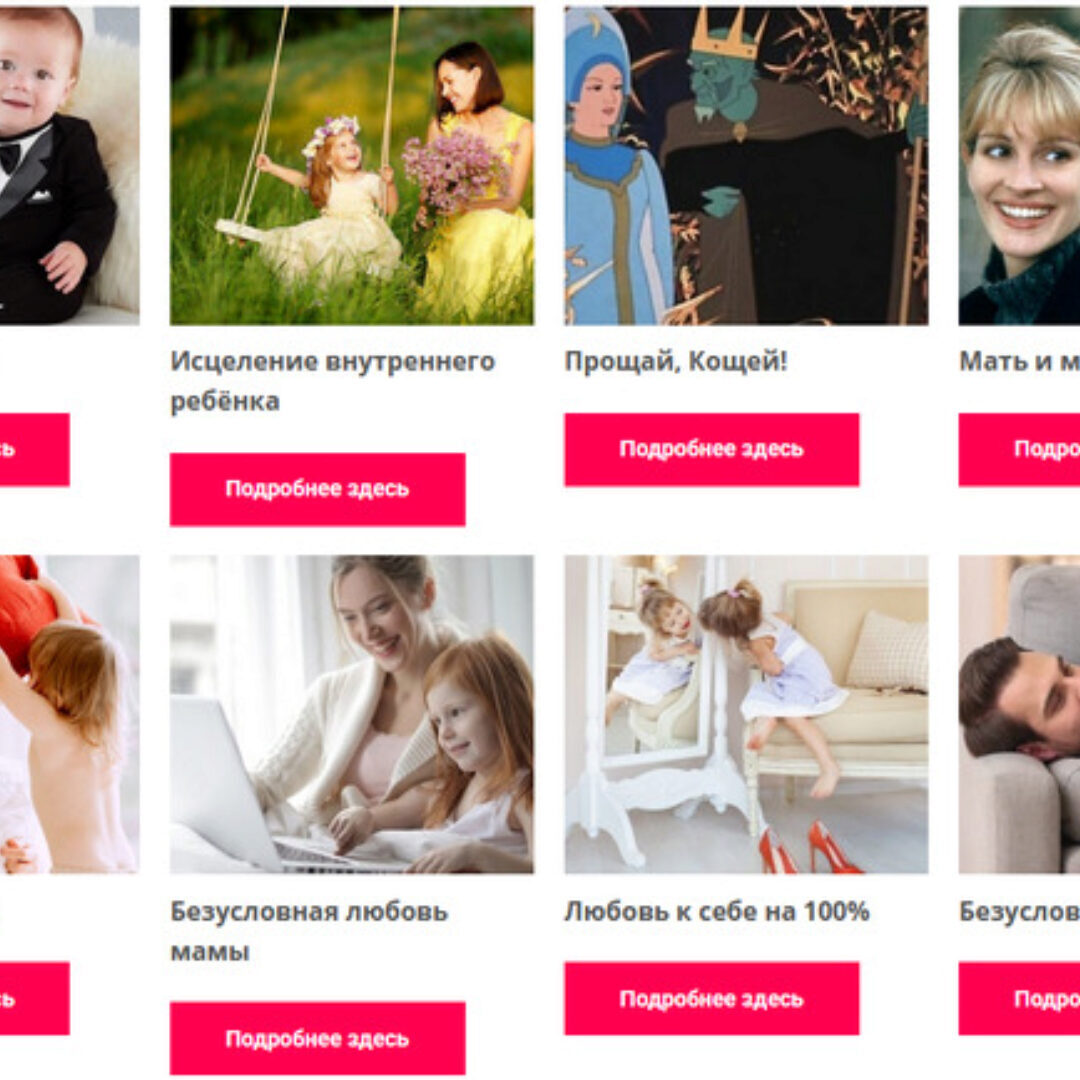The image size is (1080, 1080).
Task: Click 'Подробнее здесь' under 'Любовь к себе на 100%'
Action: tap(712, 998)
